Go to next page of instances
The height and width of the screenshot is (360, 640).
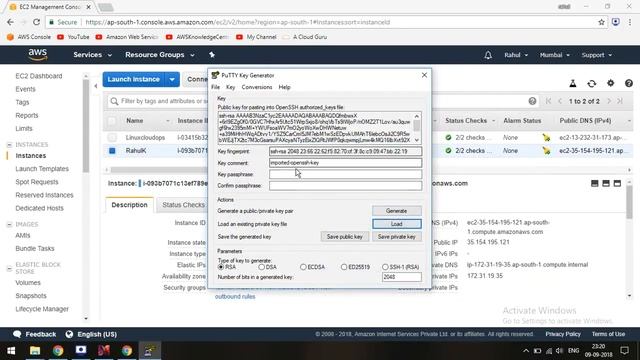(609, 101)
